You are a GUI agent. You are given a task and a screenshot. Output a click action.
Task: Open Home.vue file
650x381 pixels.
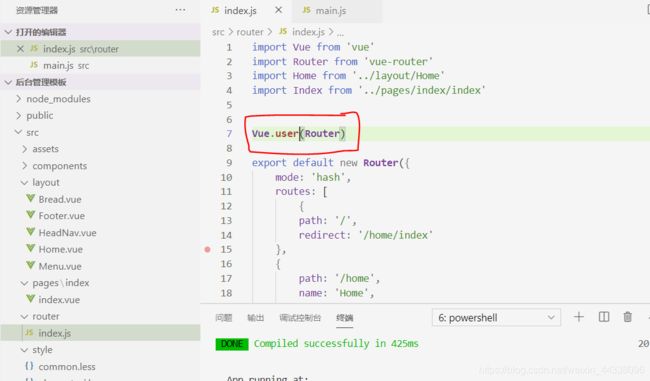pos(61,250)
